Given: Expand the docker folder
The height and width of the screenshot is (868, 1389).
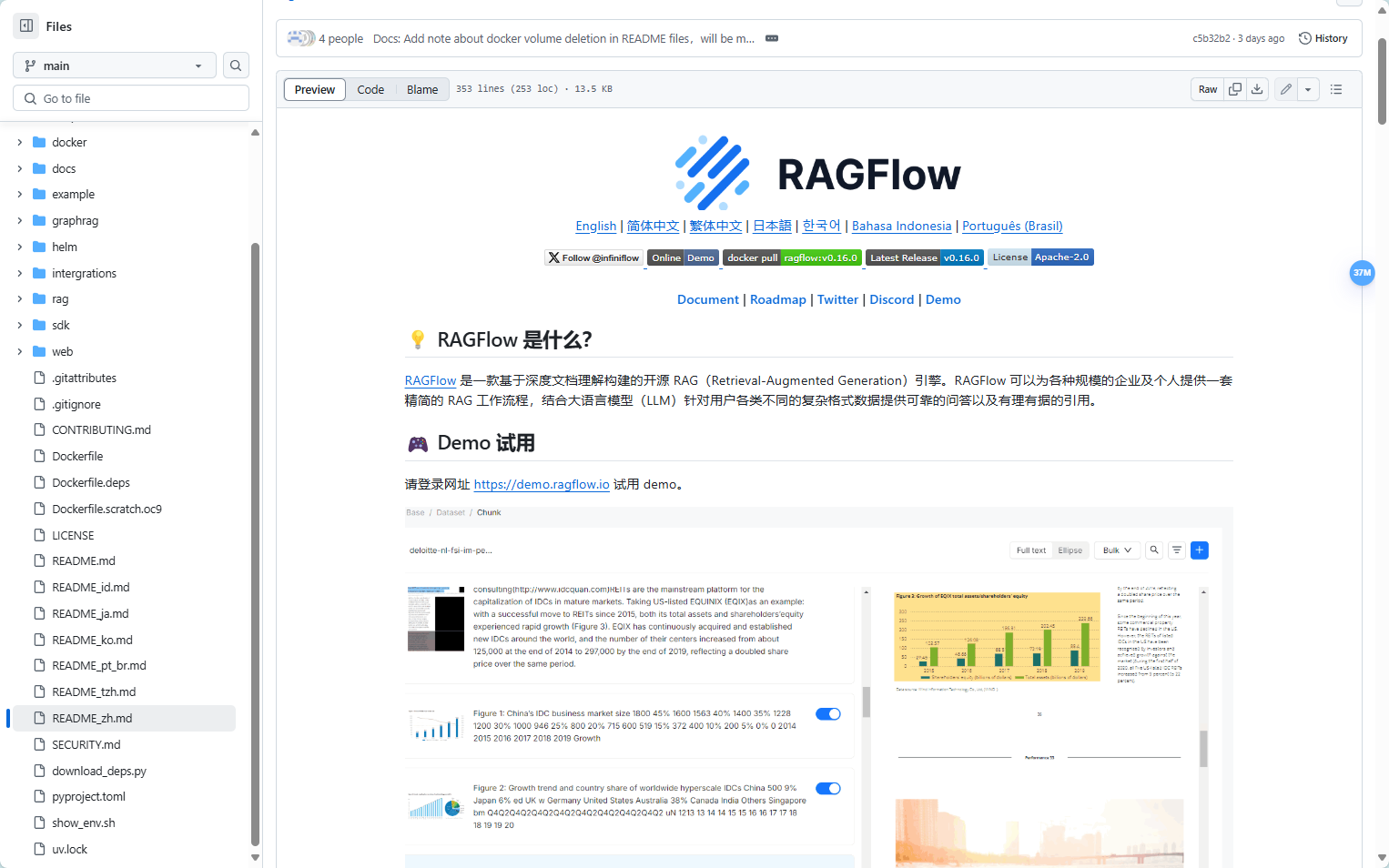Looking at the screenshot, I should (x=20, y=142).
